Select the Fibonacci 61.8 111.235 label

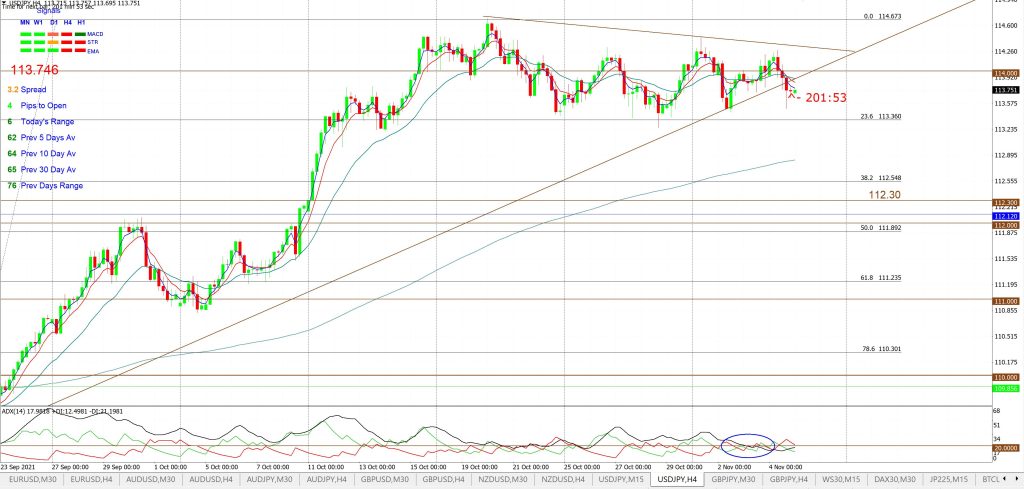coord(881,278)
